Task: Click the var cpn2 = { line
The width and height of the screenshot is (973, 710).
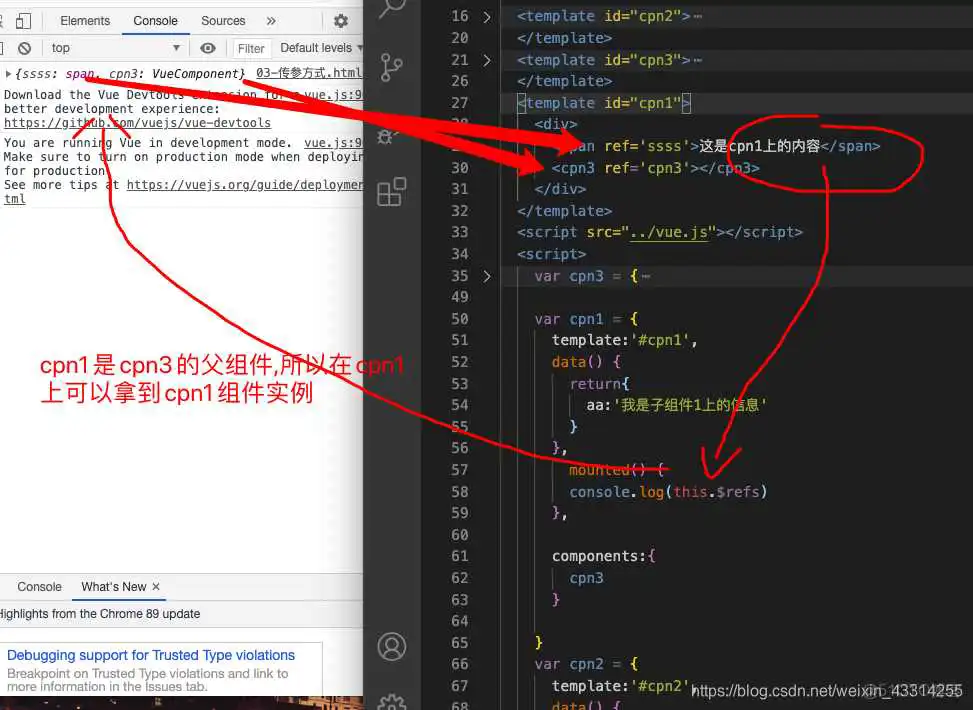Action: [x=586, y=664]
